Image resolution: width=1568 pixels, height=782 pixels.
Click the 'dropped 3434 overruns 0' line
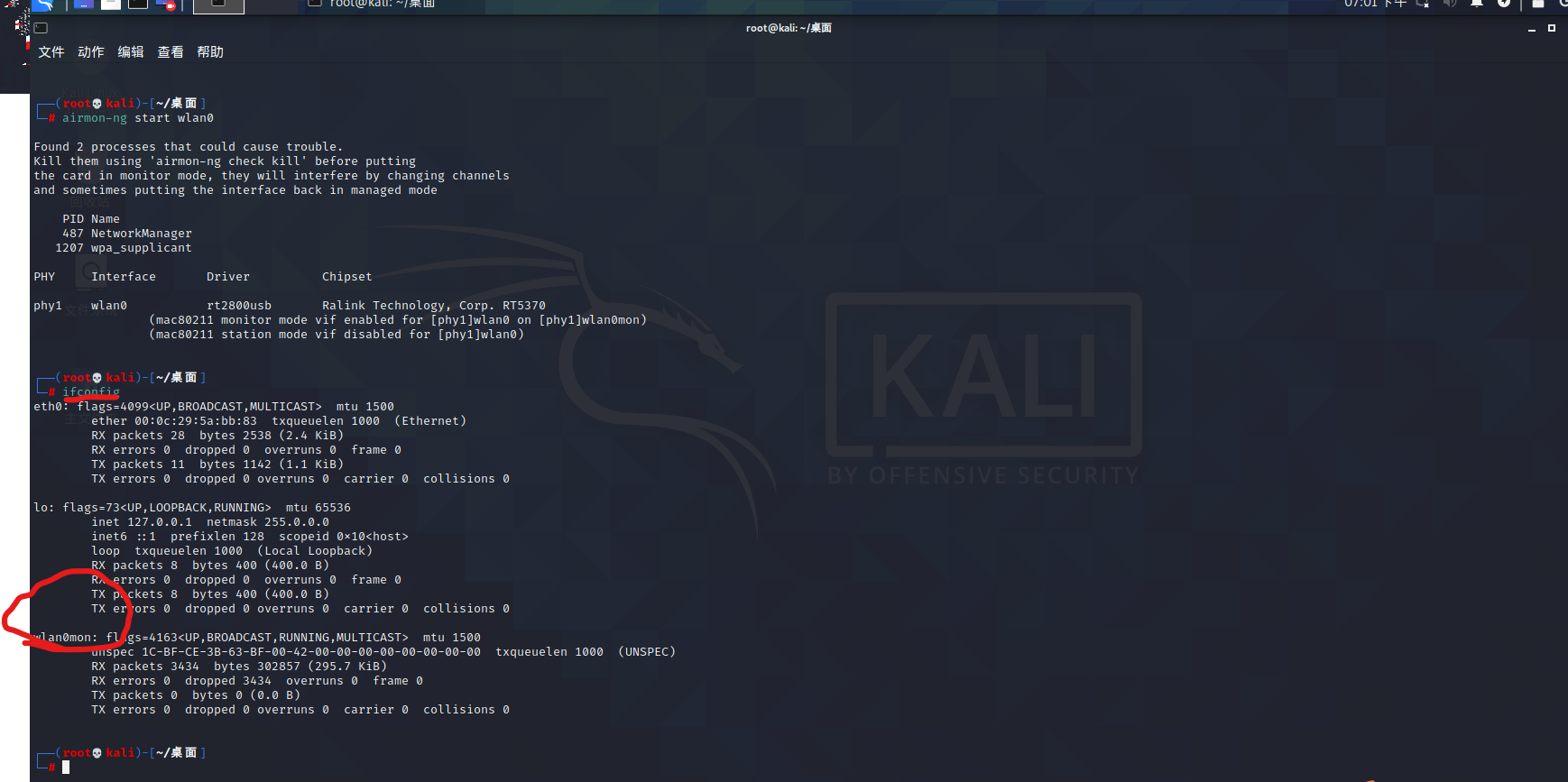257,681
